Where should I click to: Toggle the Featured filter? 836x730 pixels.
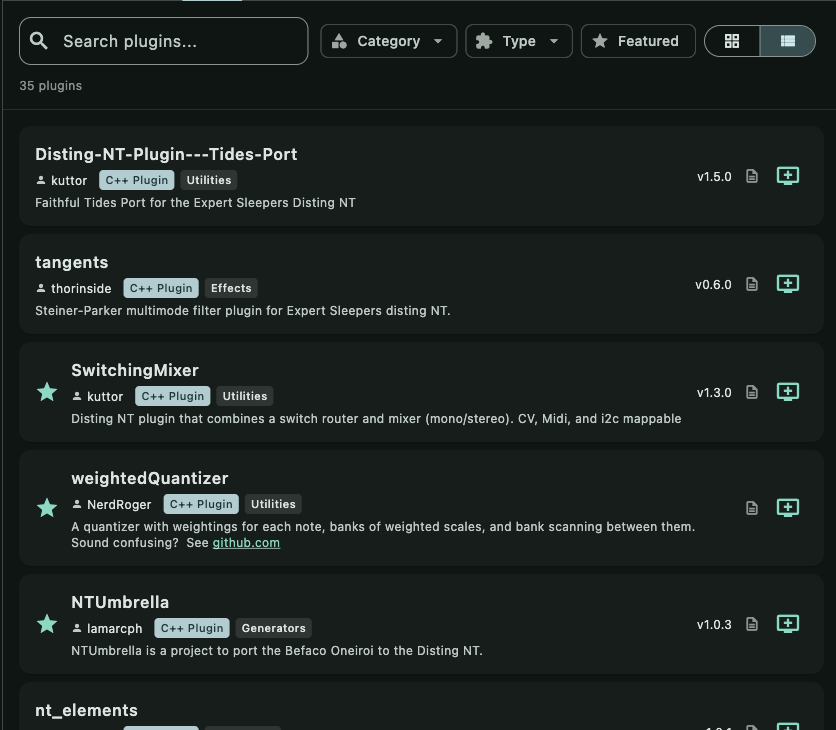coord(637,41)
